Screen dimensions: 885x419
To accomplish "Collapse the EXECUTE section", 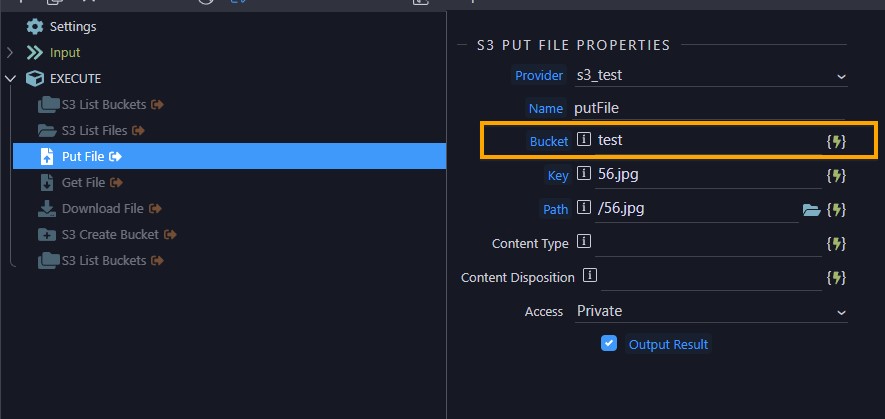I will coord(10,78).
